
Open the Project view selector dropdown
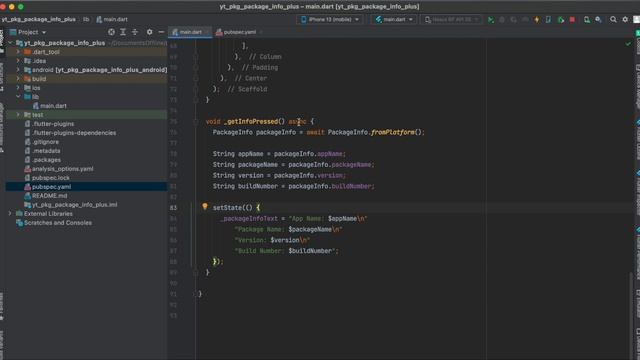click(x=28, y=32)
